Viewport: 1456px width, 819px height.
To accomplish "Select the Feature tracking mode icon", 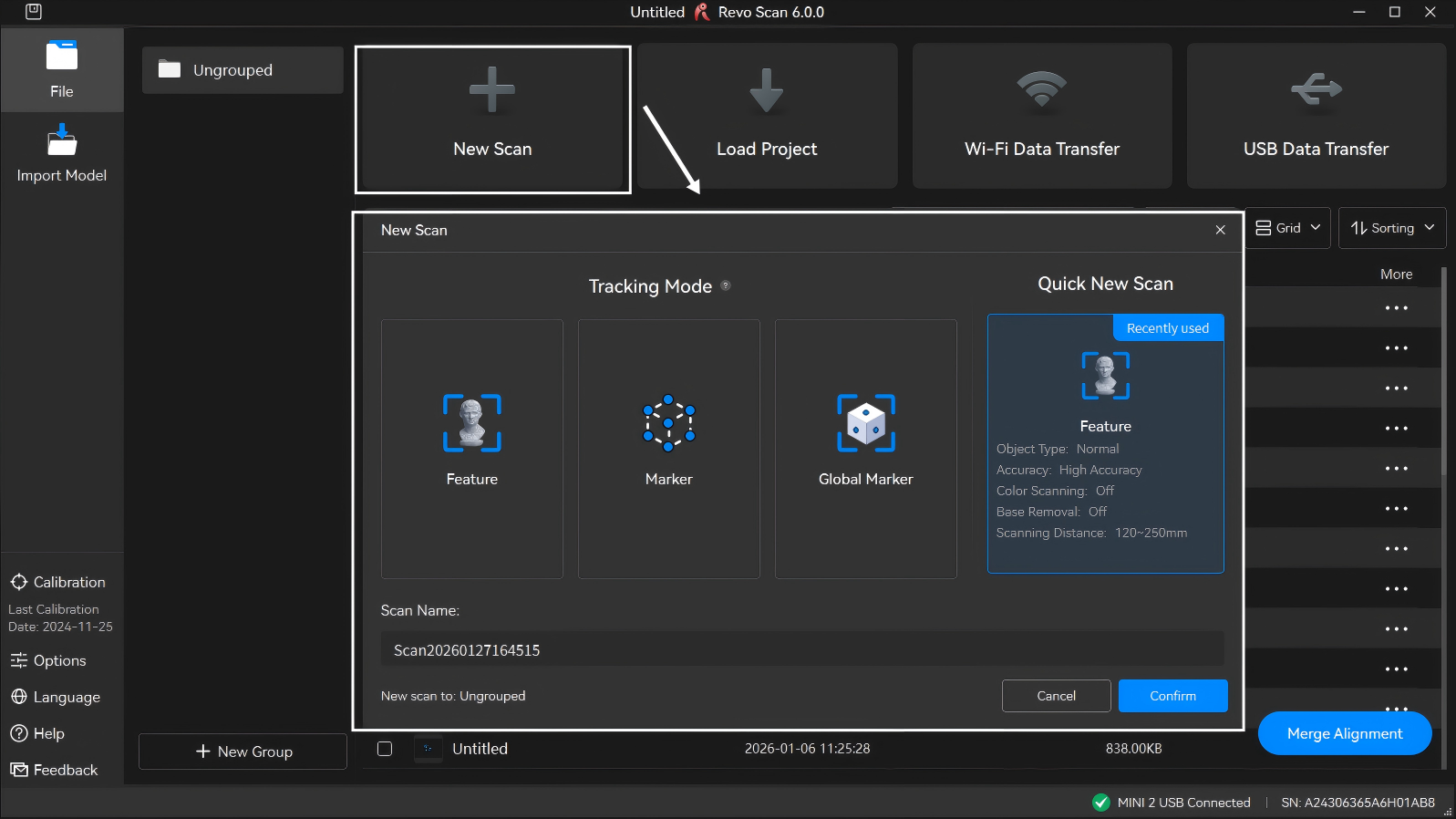I will coord(471,423).
